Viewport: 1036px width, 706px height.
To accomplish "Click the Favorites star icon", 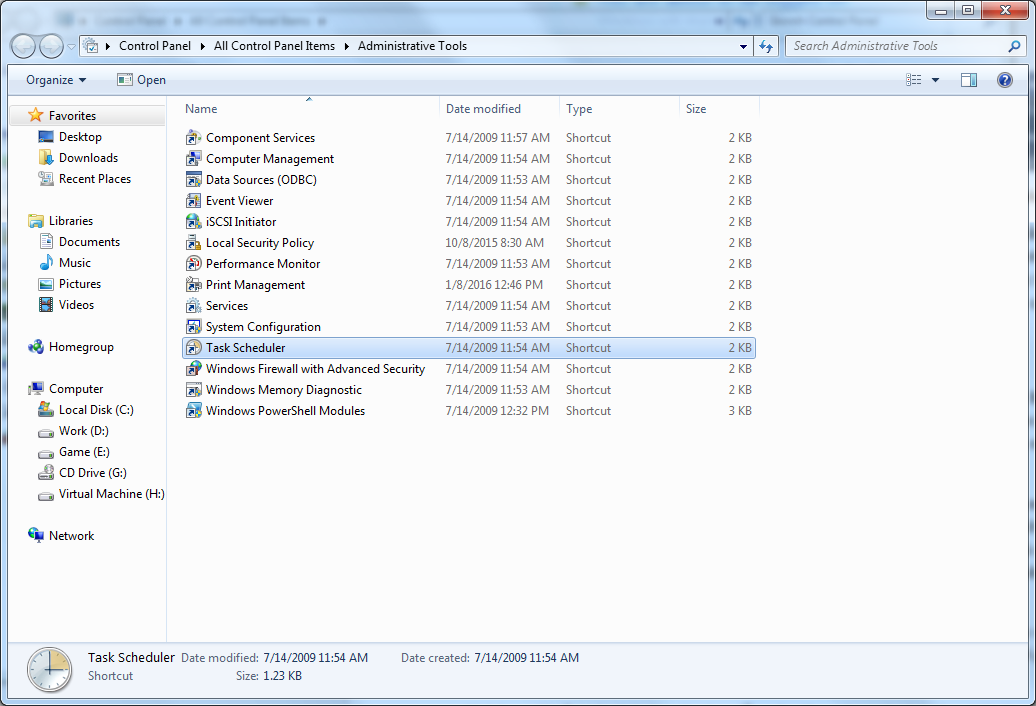I will (x=36, y=116).
